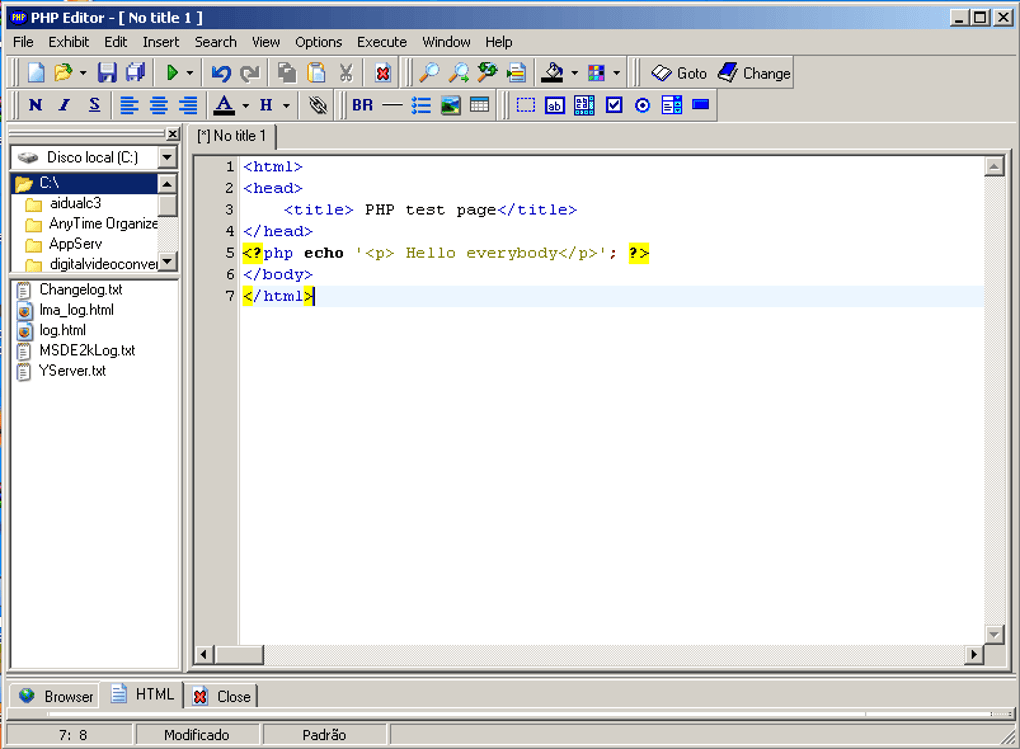Screen dimensions: 1020x749
Task: Open the Options menu
Action: pyautogui.click(x=318, y=42)
